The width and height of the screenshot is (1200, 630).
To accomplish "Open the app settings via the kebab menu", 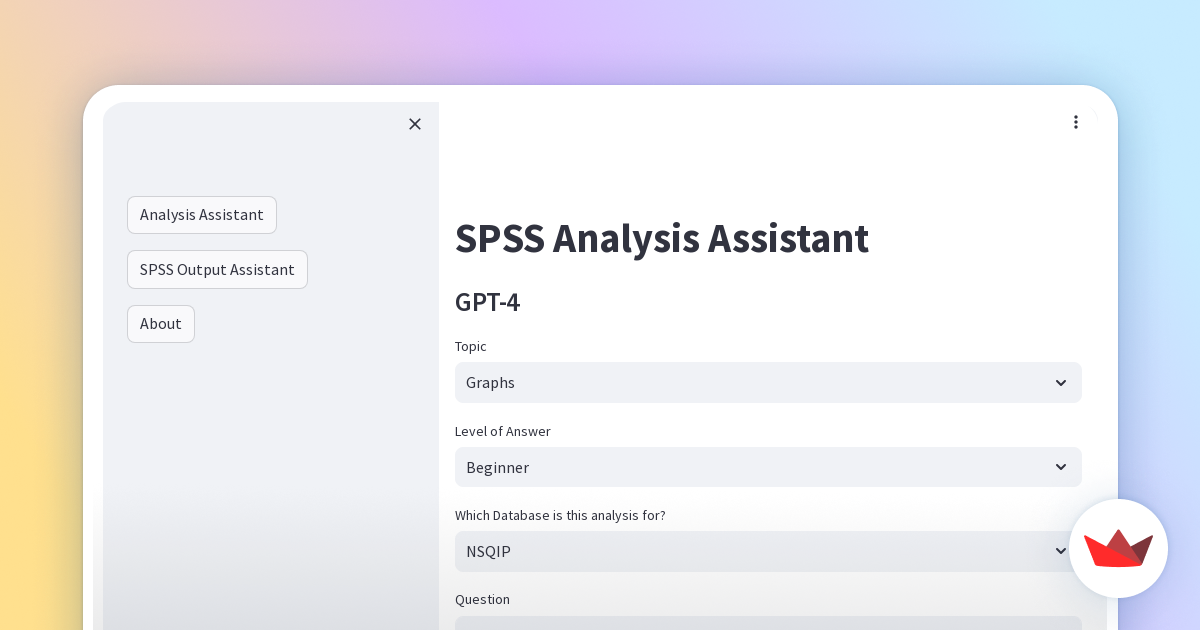I will click(x=1076, y=122).
